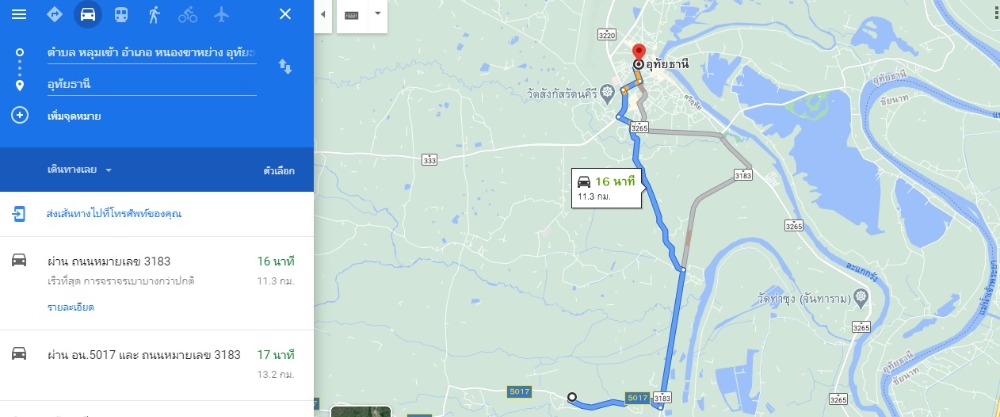Edit the starting point field
Image resolution: width=1000 pixels, height=417 pixels.
pos(152,52)
